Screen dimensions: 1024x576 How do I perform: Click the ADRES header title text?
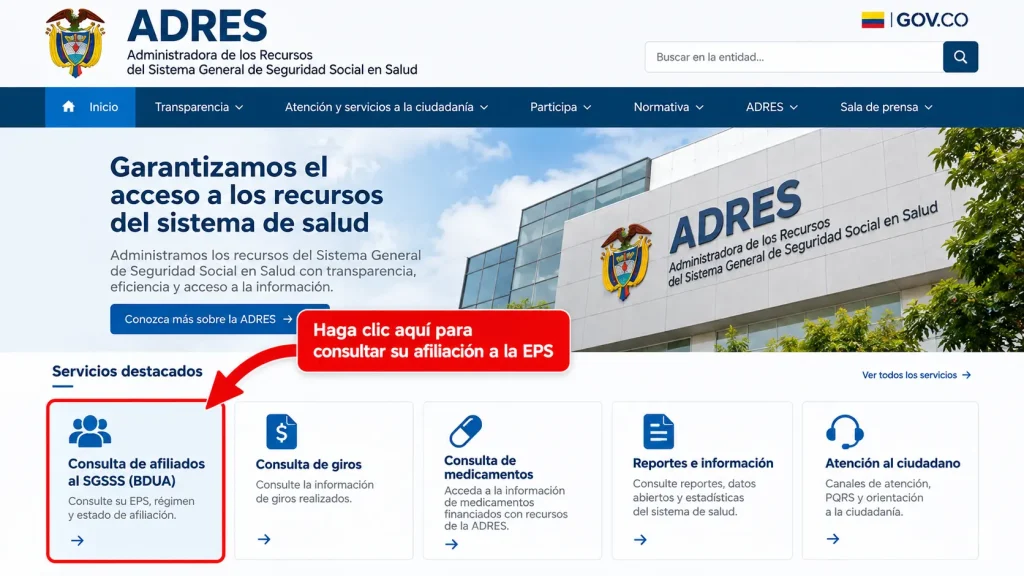[x=197, y=26]
